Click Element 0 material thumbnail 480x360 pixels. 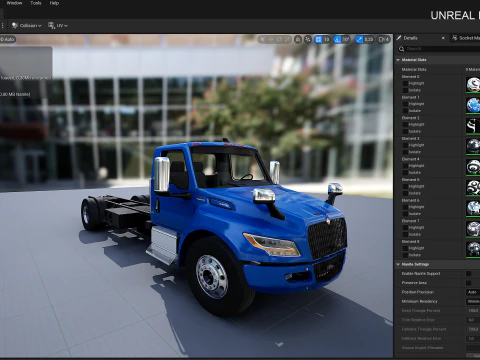[x=473, y=85]
